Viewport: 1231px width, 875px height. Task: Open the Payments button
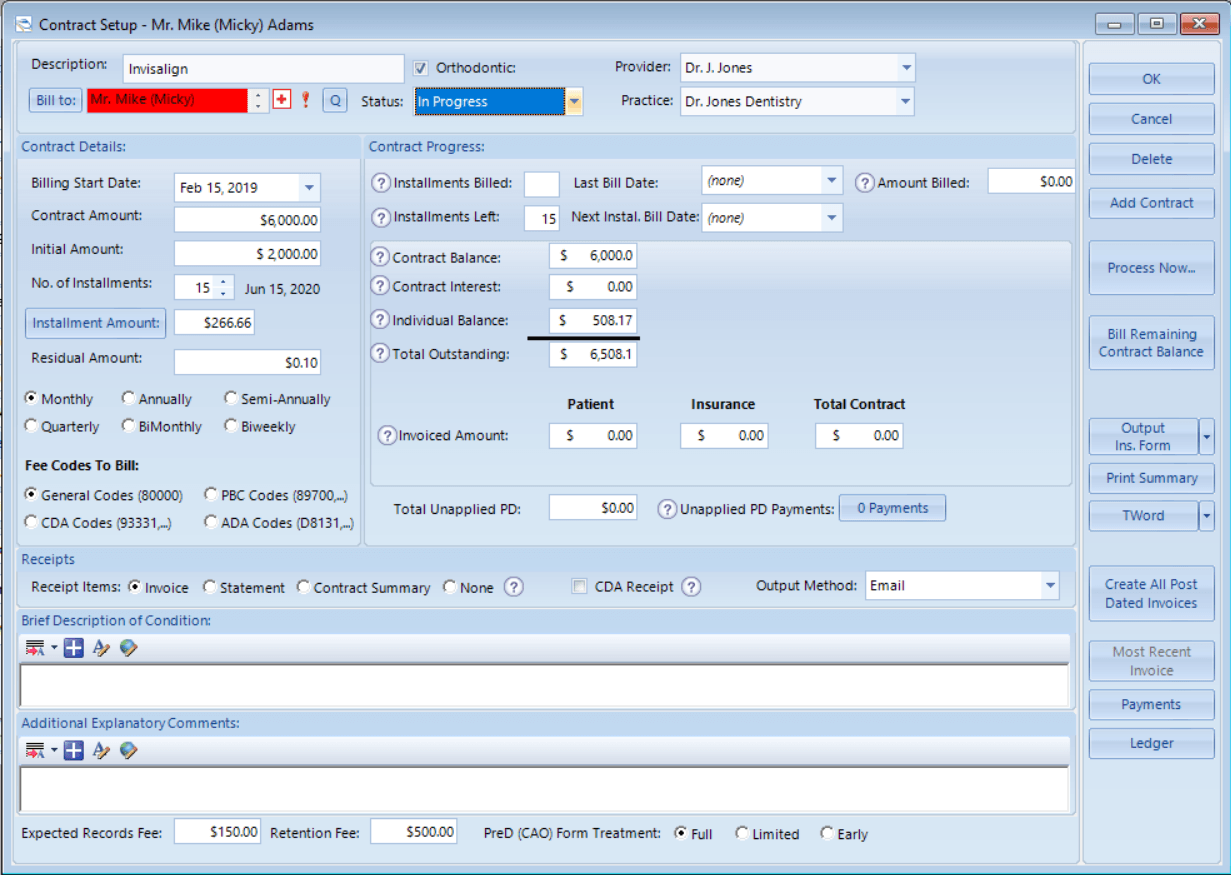coord(1151,704)
